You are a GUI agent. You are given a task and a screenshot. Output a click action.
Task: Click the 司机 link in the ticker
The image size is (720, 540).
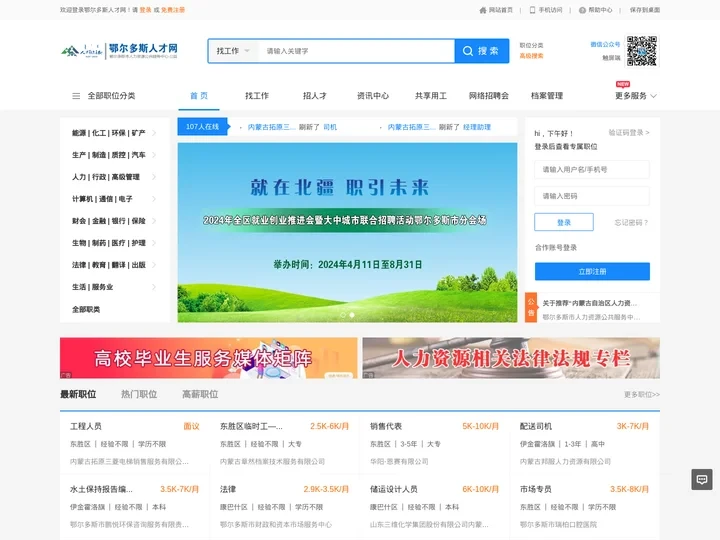pos(330,127)
